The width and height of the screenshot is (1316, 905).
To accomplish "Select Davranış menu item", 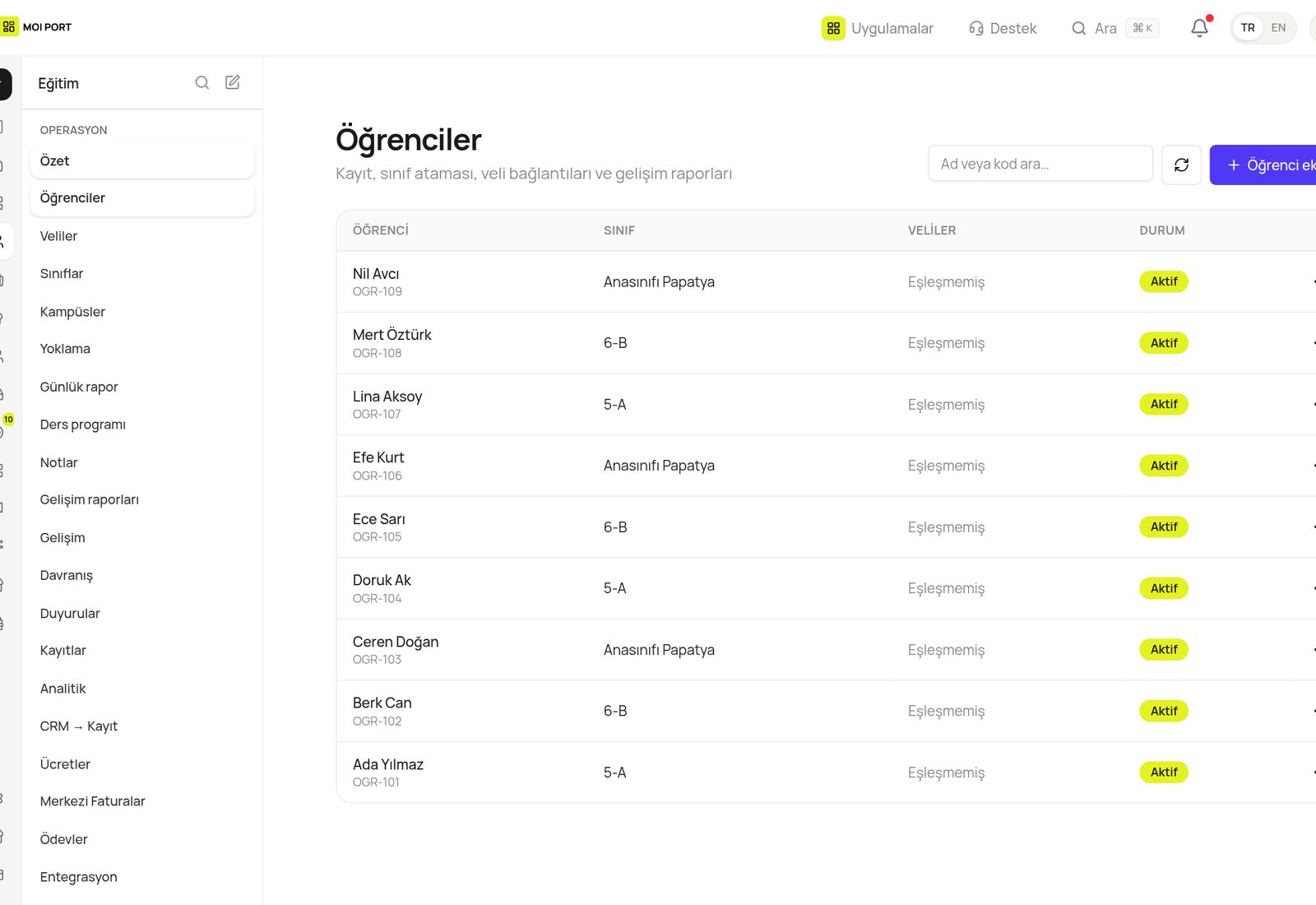I will [x=142, y=575].
